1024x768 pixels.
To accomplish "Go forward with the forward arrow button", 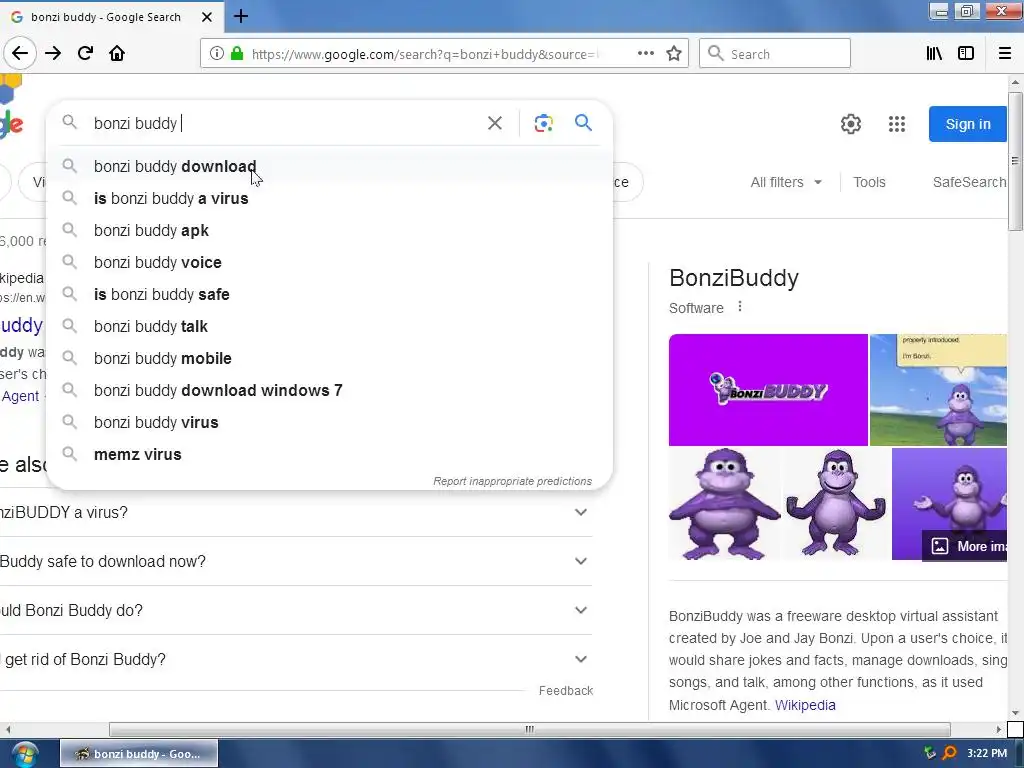I will point(53,54).
